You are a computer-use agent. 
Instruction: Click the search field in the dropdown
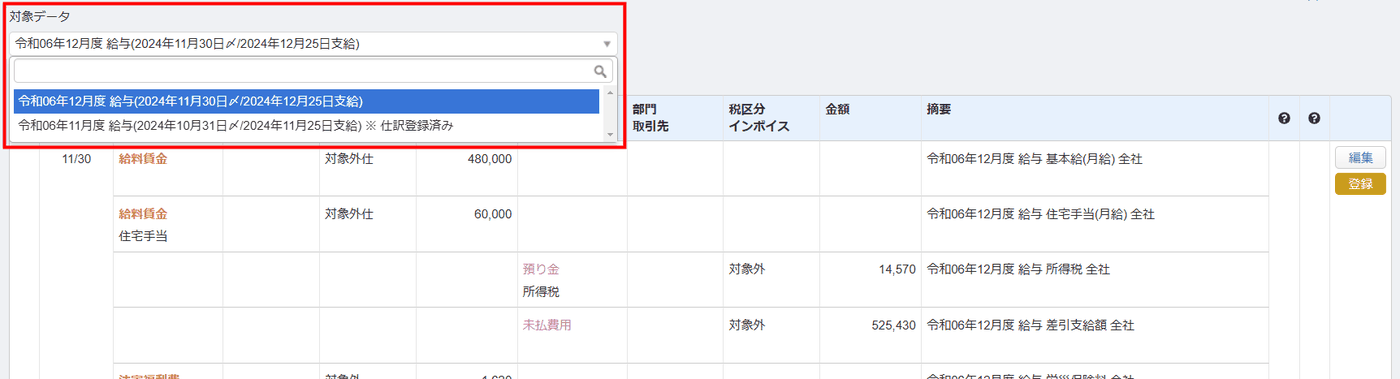coord(313,71)
